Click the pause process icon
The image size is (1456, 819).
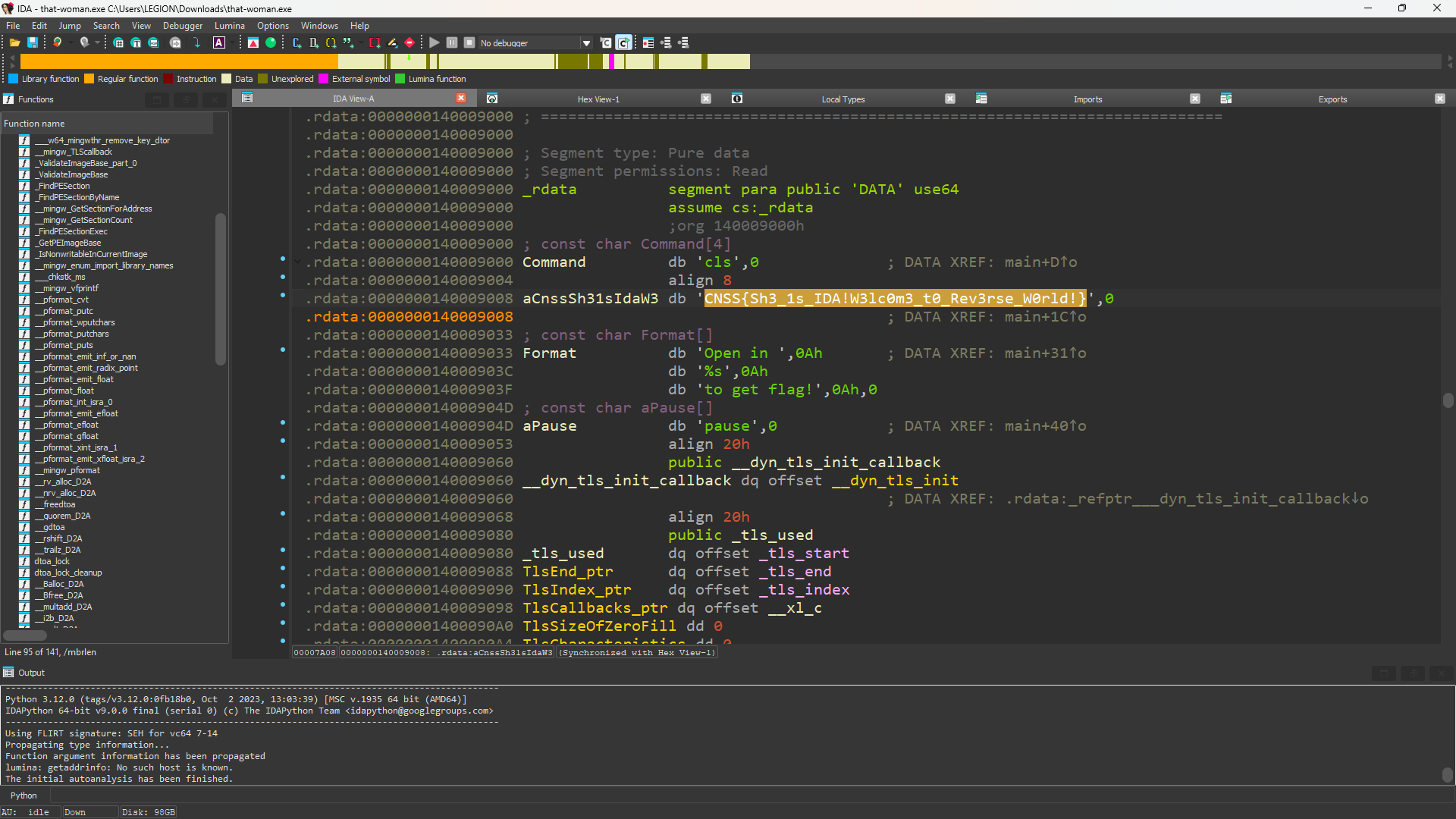(452, 43)
